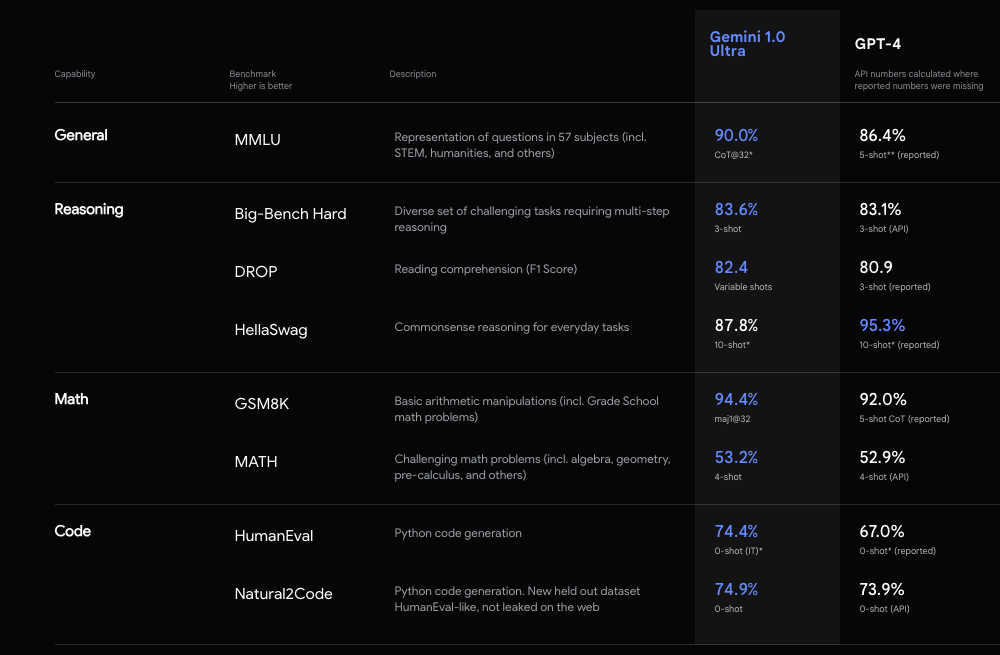Select the Math capability label
Screen dimensions: 1000x655
pyautogui.click(x=71, y=399)
